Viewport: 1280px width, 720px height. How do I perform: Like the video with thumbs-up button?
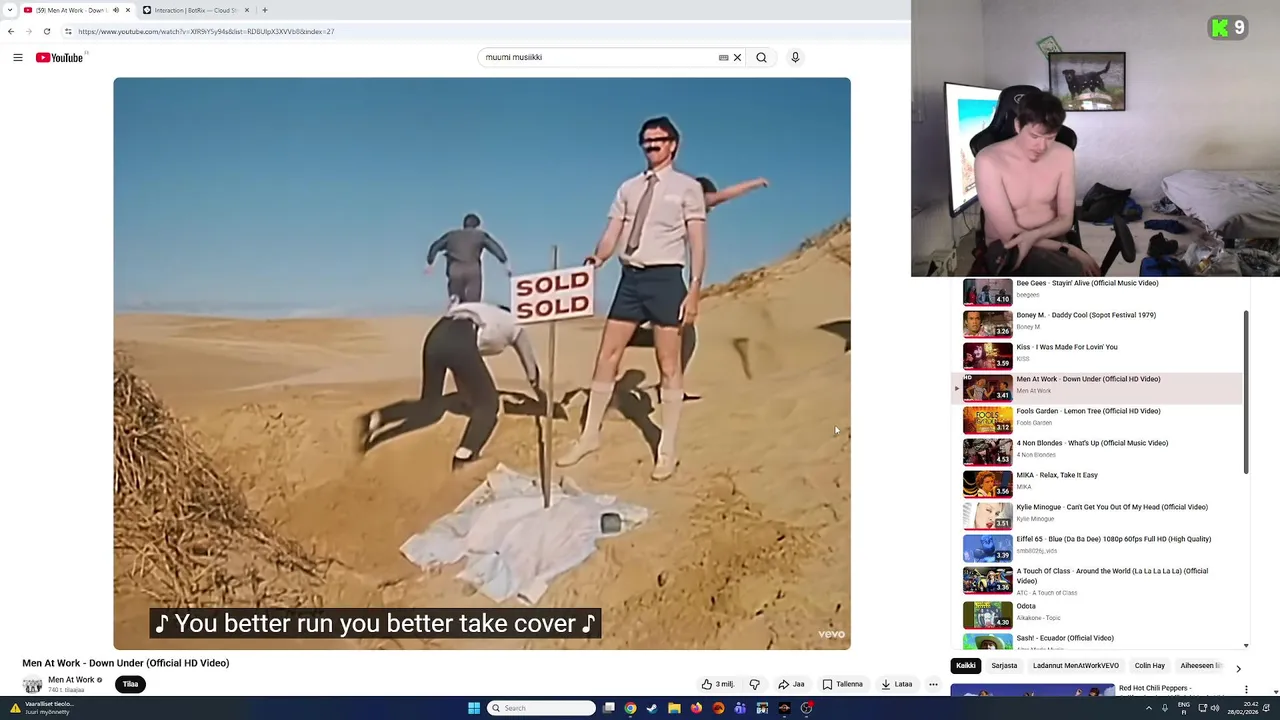point(717,684)
